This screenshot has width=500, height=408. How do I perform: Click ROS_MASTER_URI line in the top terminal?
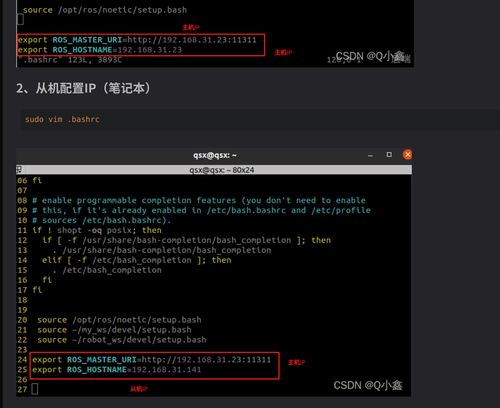point(137,40)
